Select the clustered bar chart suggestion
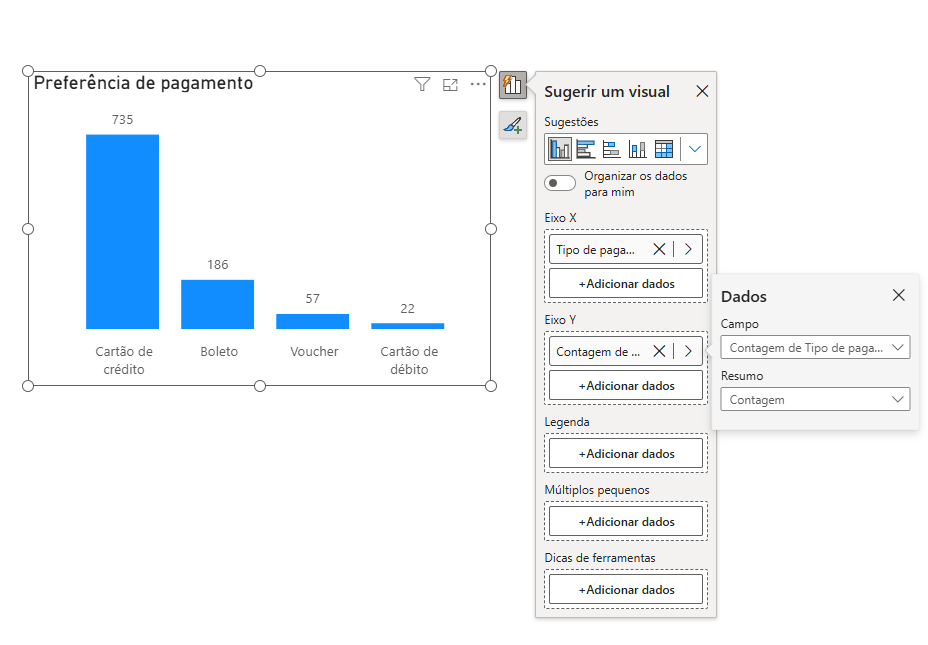 click(x=585, y=149)
